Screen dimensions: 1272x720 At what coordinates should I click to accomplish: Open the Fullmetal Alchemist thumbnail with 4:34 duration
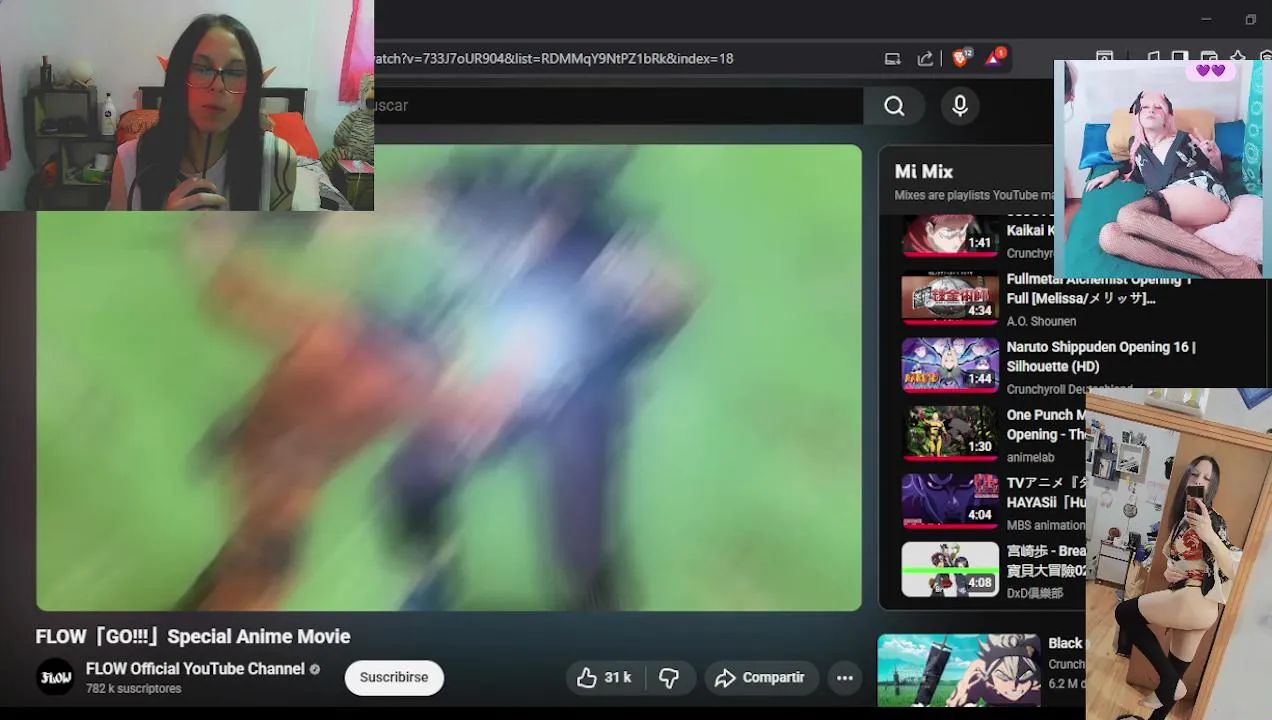click(950, 298)
